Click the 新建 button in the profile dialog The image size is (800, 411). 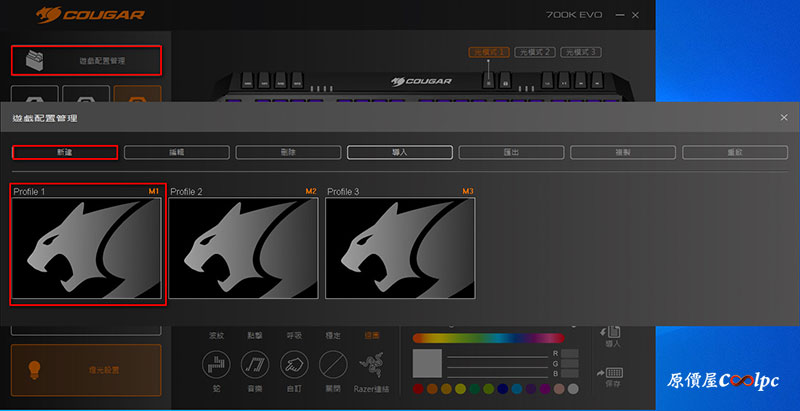(x=65, y=152)
